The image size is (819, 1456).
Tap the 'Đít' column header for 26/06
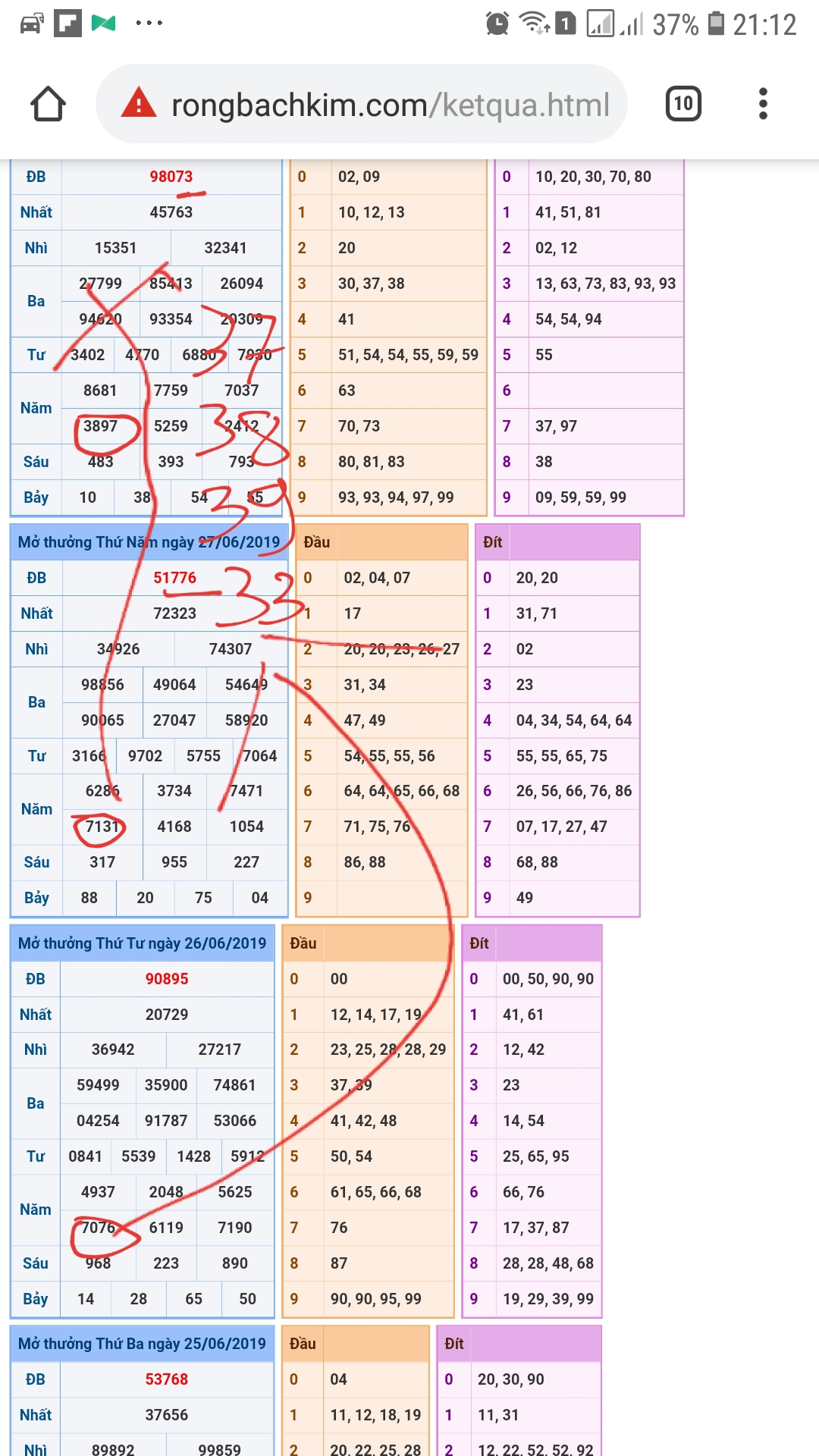pyautogui.click(x=479, y=943)
